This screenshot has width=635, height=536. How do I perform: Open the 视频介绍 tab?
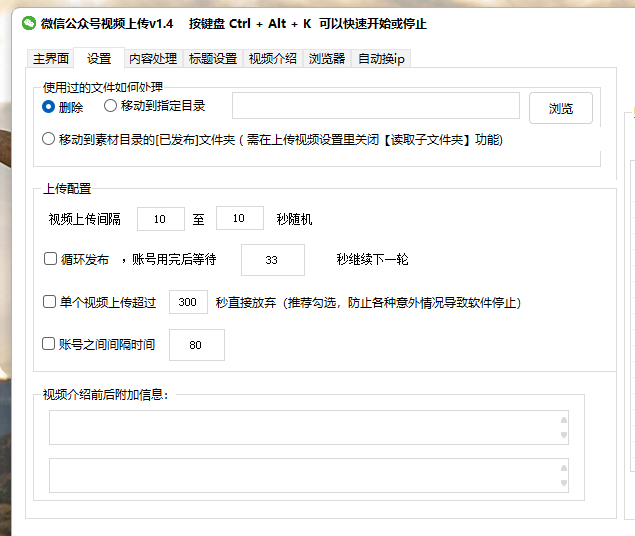(273, 59)
